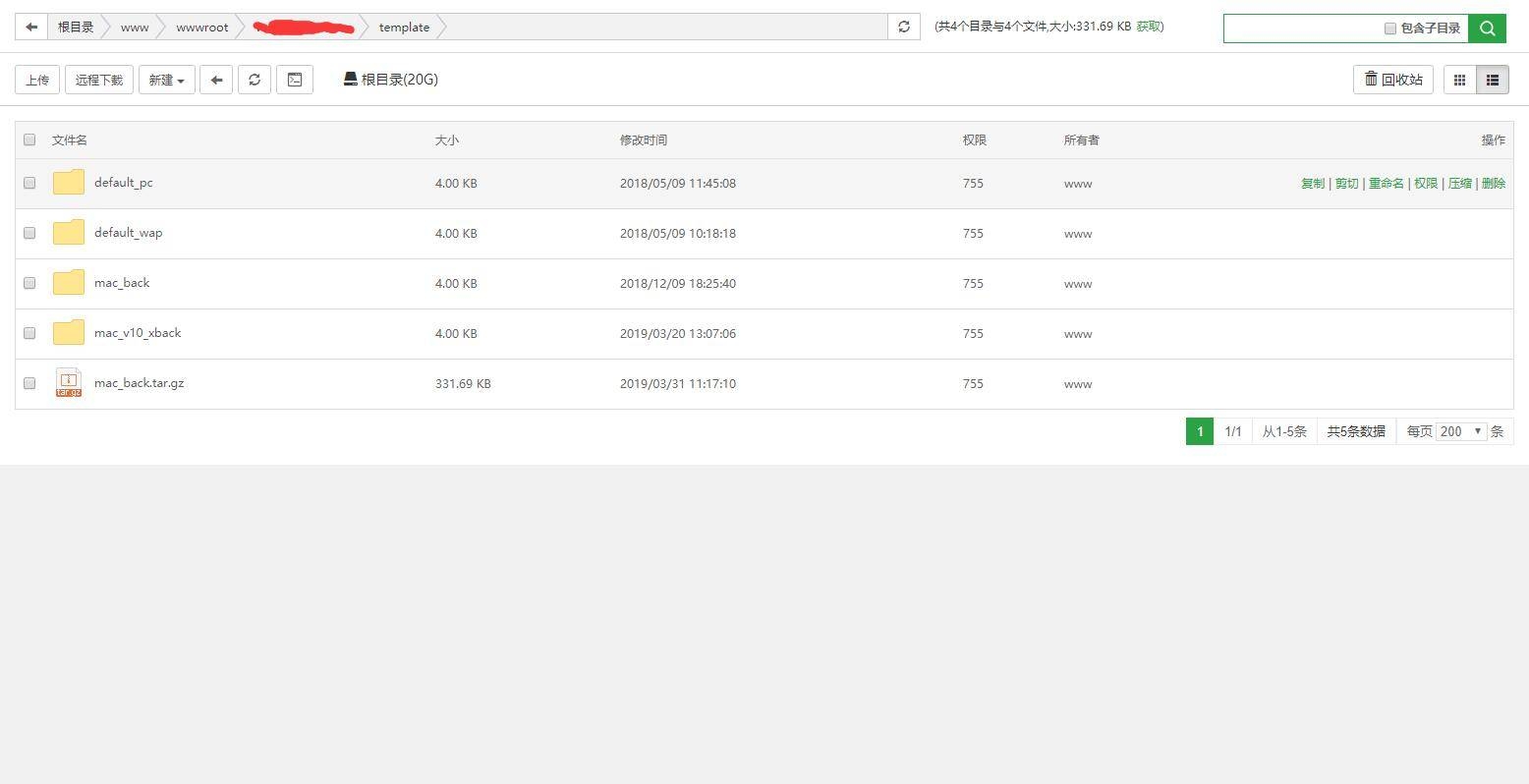Switch to list view layout
Screen dimensions: 1529x784
(x=1492, y=80)
